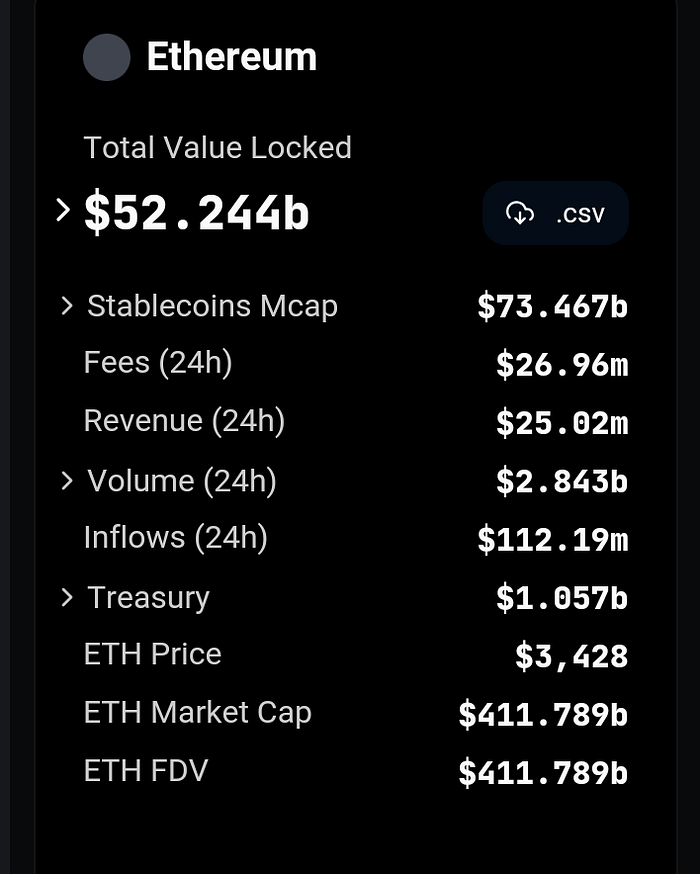Click the Stablecoins Mcap label
Screen dimensions: 700x874
click(212, 306)
